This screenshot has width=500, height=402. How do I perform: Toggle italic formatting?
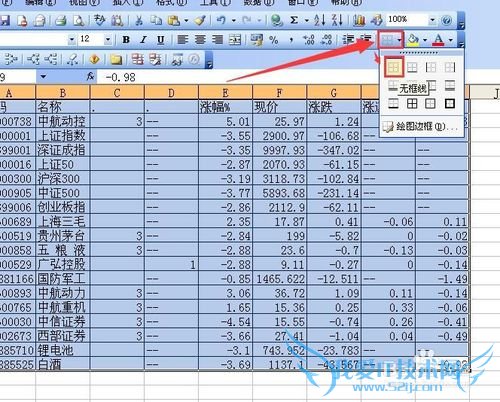pos(143,40)
